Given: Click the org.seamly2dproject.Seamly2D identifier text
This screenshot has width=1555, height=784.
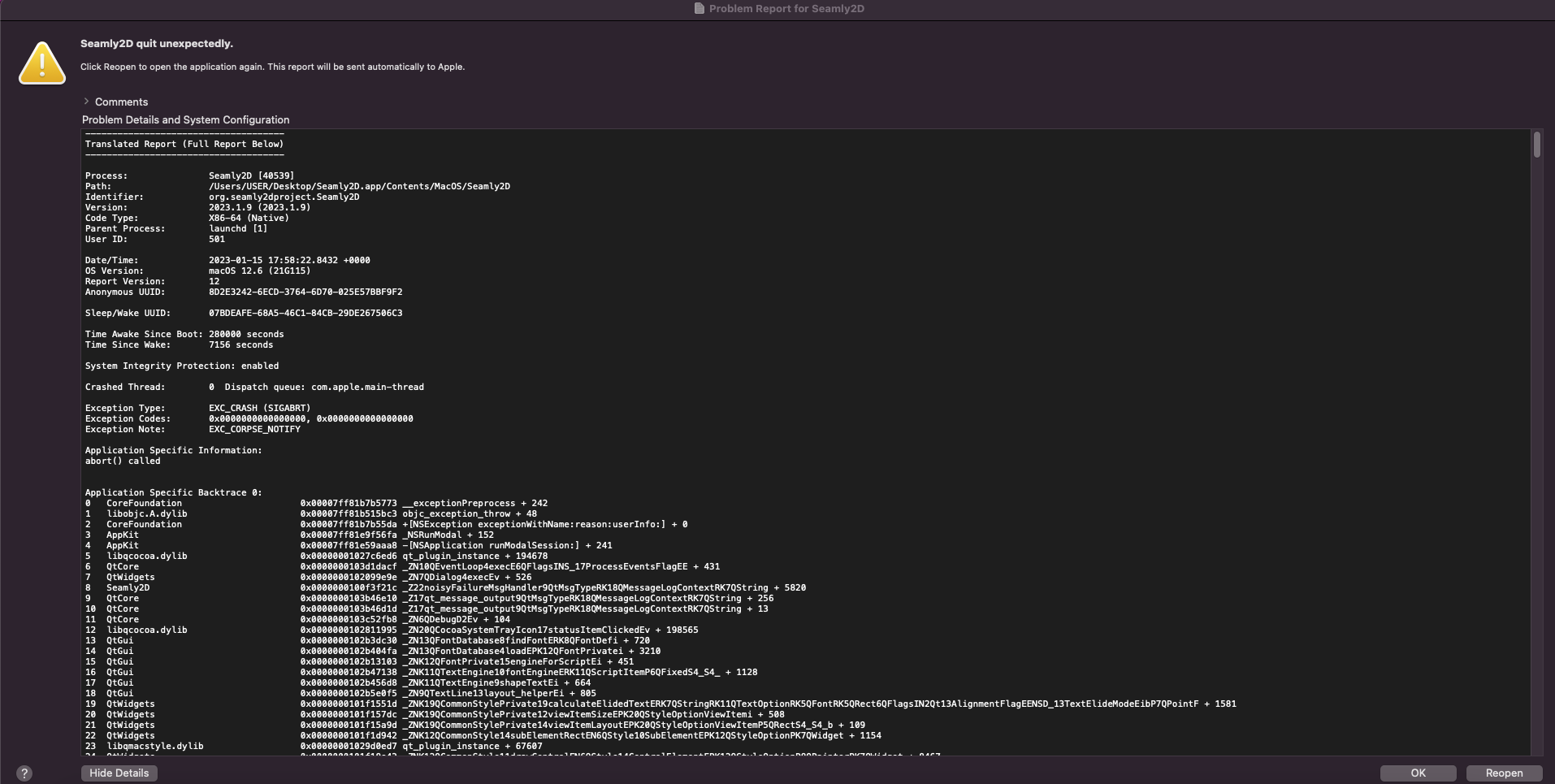Looking at the screenshot, I should coord(284,197).
